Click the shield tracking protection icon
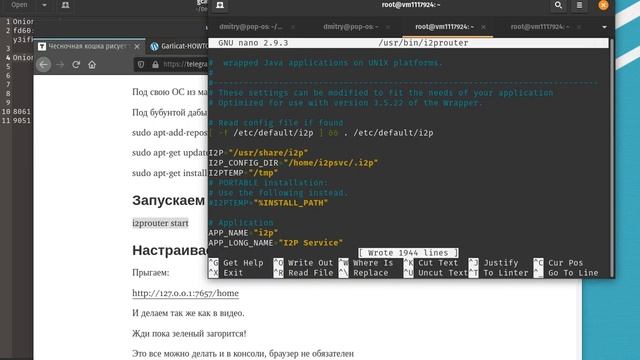 141,64
